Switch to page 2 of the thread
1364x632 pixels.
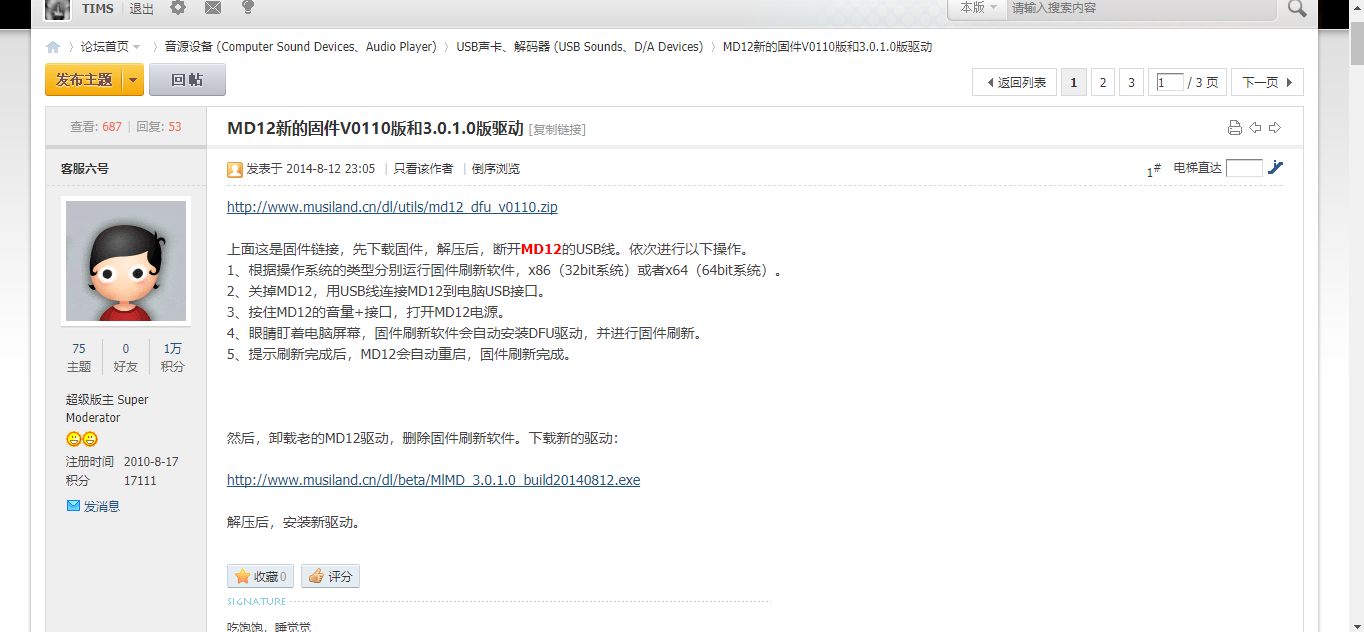tap(1102, 82)
